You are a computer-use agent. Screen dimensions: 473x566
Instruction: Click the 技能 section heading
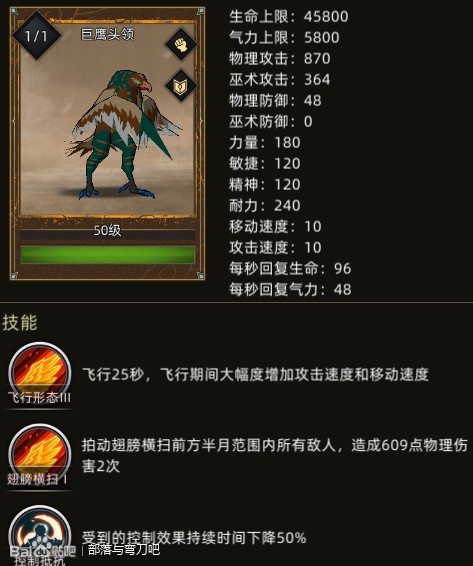pos(20,322)
